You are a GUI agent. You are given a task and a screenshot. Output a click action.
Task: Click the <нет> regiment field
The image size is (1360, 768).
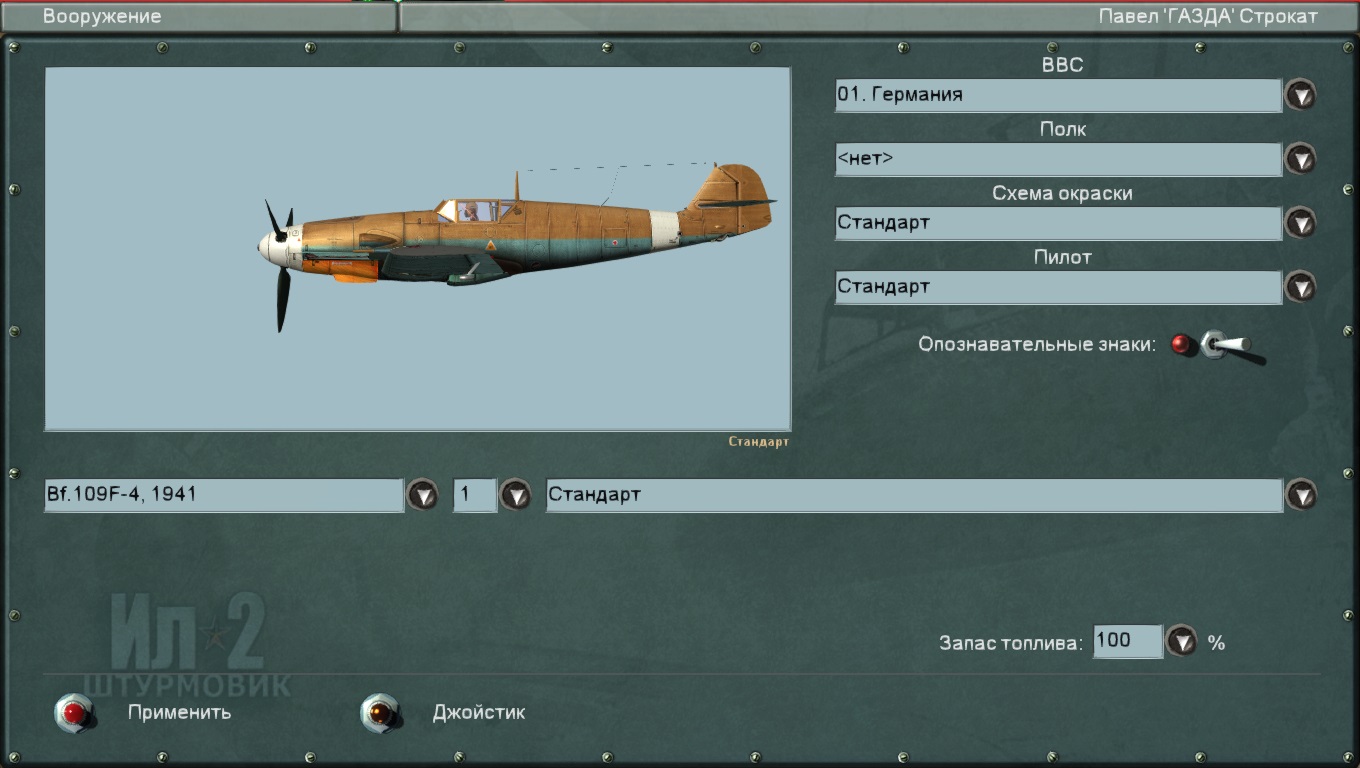coord(1058,159)
